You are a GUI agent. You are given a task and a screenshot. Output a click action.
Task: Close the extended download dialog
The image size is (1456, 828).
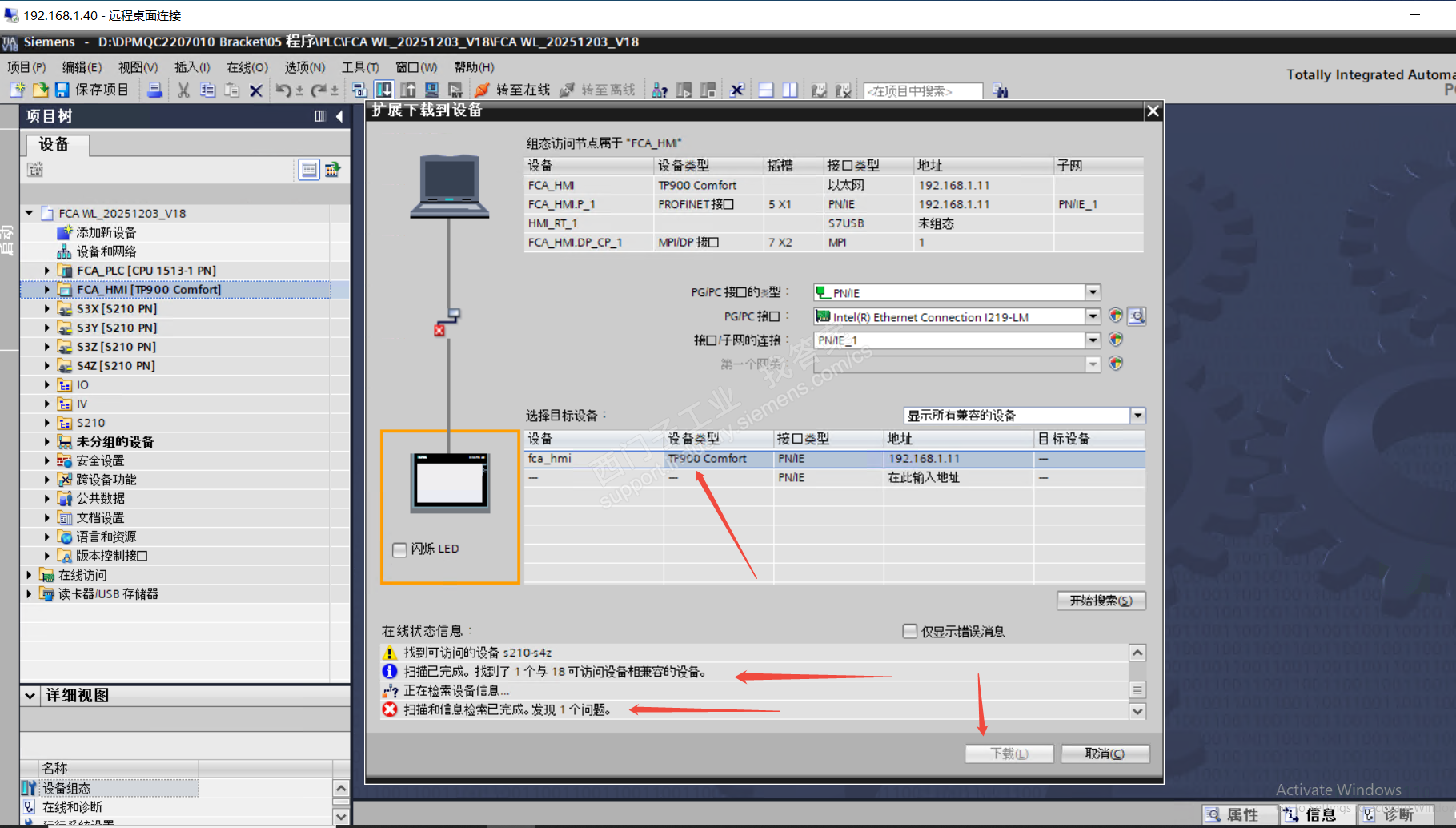[1153, 111]
